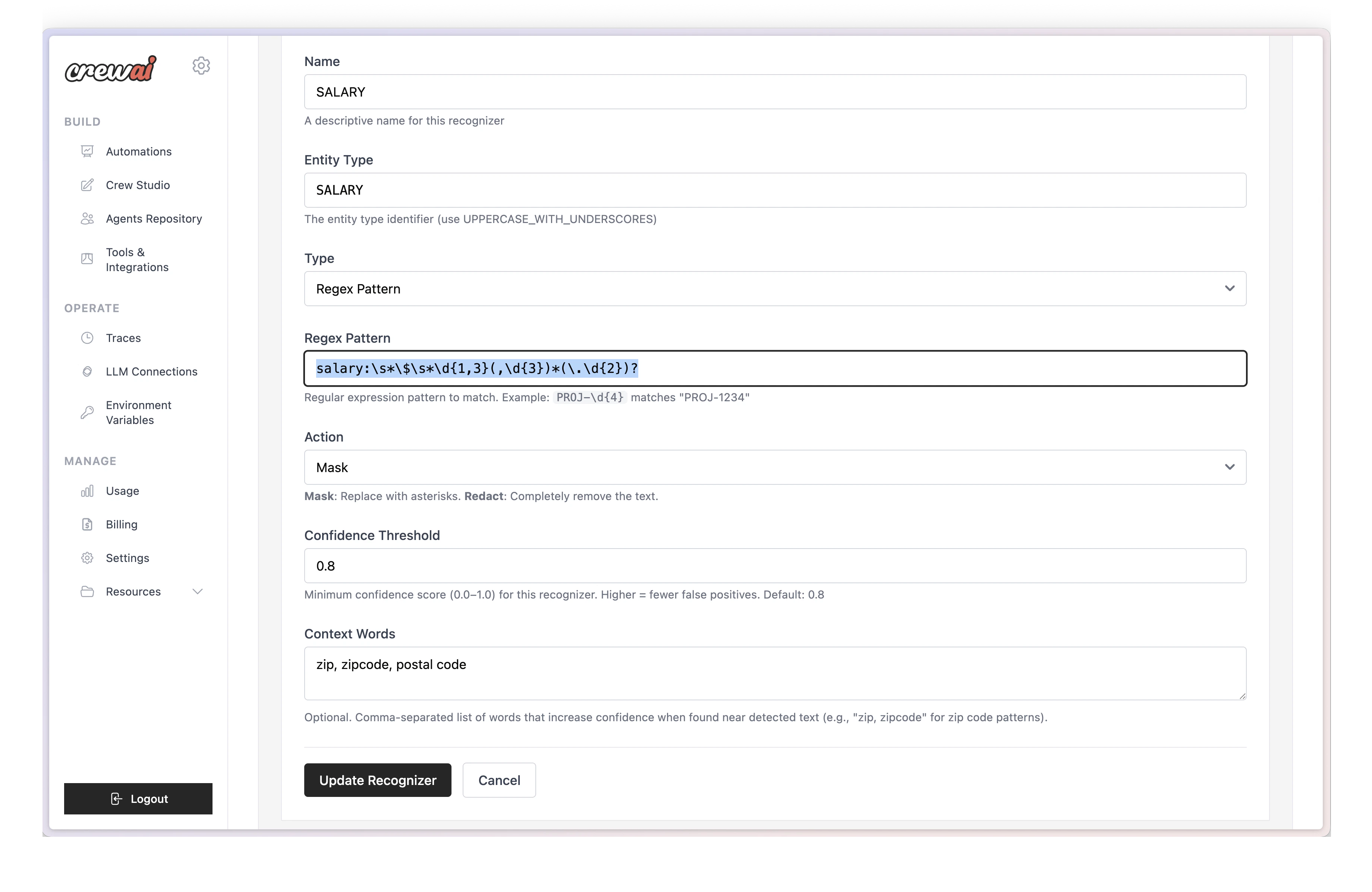Expand the Resources section chevron
The height and width of the screenshot is (892, 1372).
[198, 591]
